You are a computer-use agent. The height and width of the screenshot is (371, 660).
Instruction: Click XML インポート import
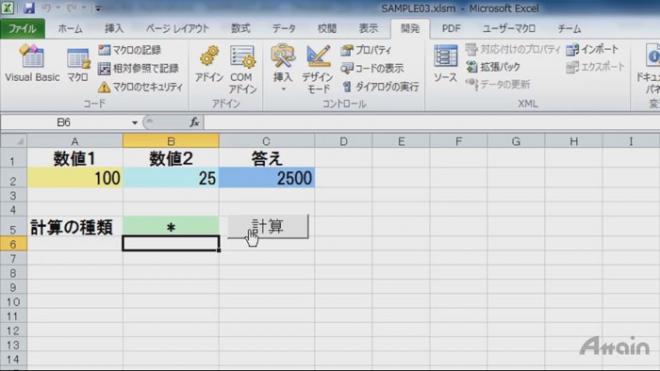coord(592,49)
